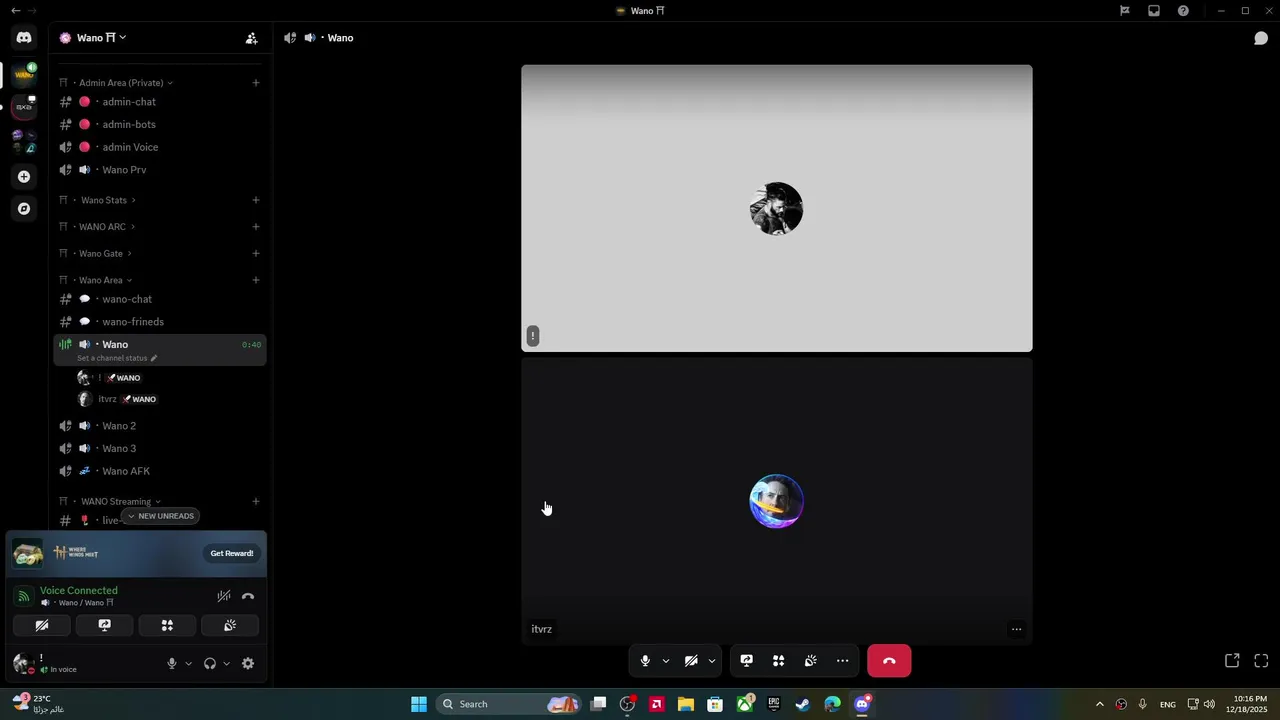Open the Quests flag icon in title bar
This screenshot has height=720, width=1280.
(x=1125, y=11)
